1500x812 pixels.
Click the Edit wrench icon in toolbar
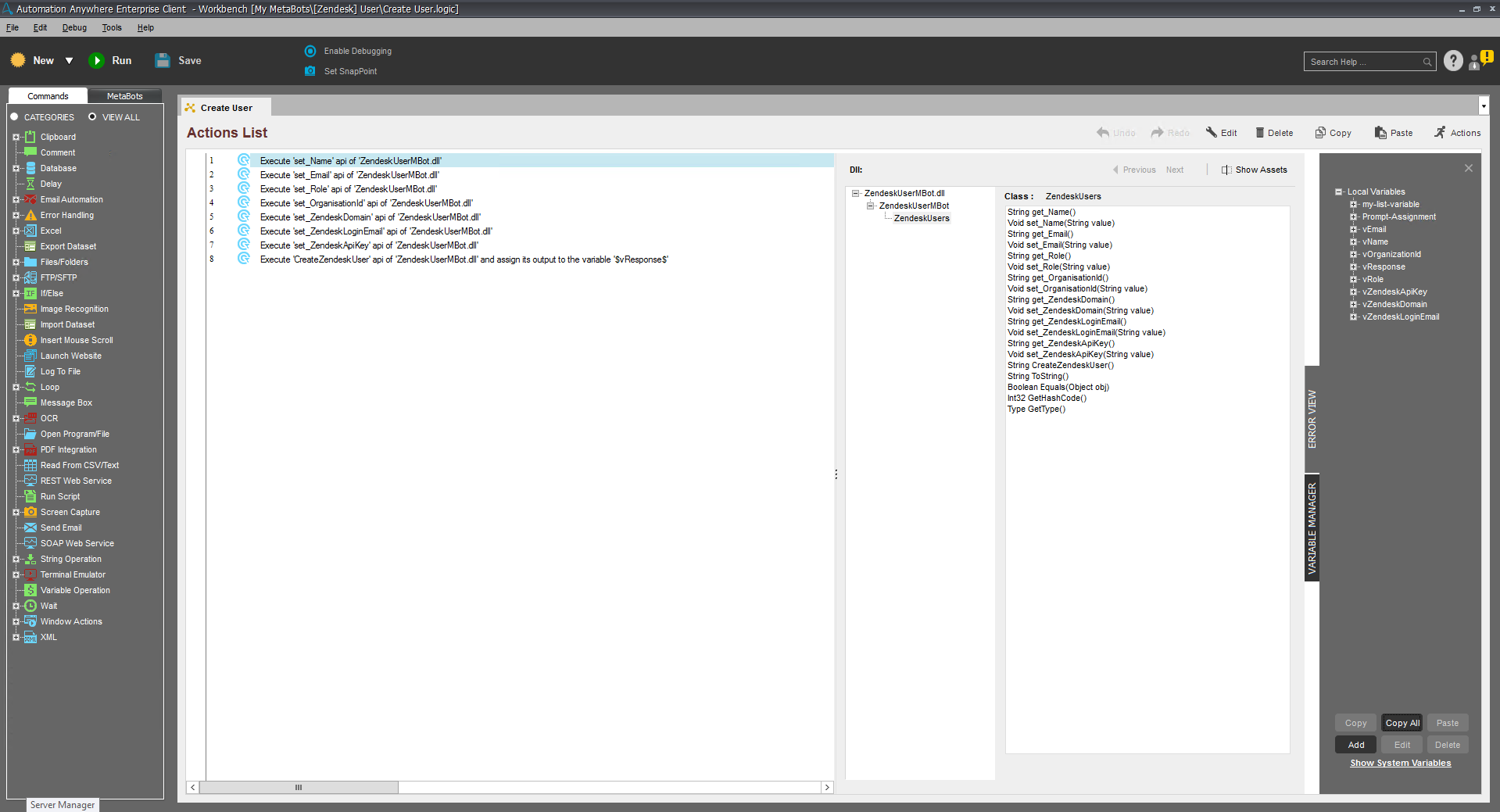1211,133
